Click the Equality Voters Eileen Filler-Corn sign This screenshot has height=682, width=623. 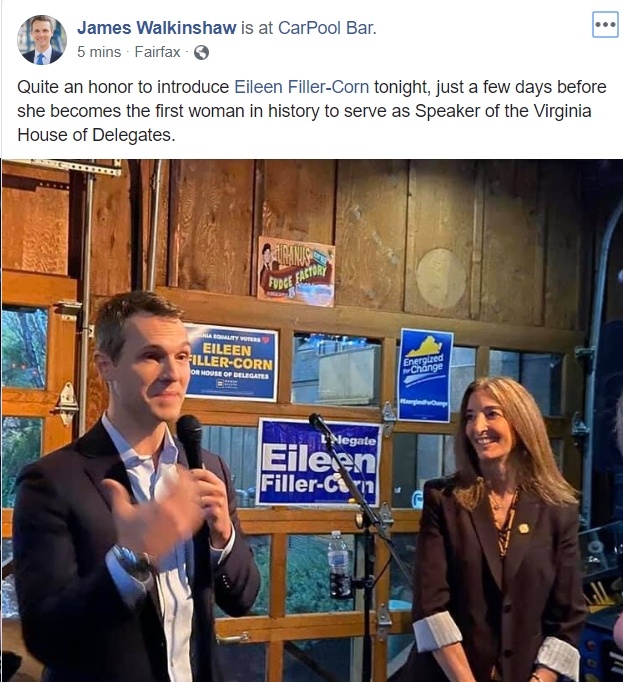[x=231, y=362]
